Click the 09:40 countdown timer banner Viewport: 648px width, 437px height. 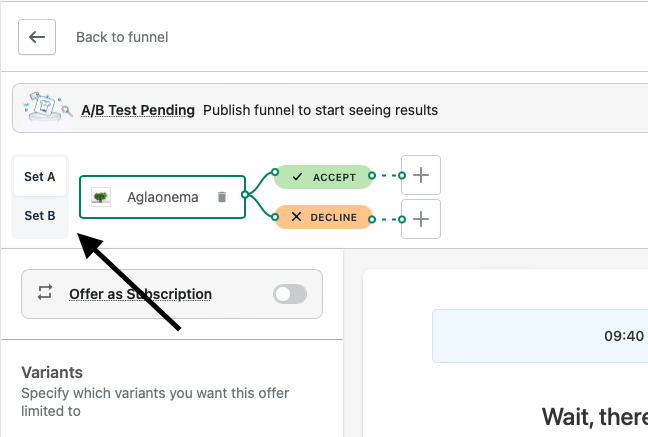point(540,336)
